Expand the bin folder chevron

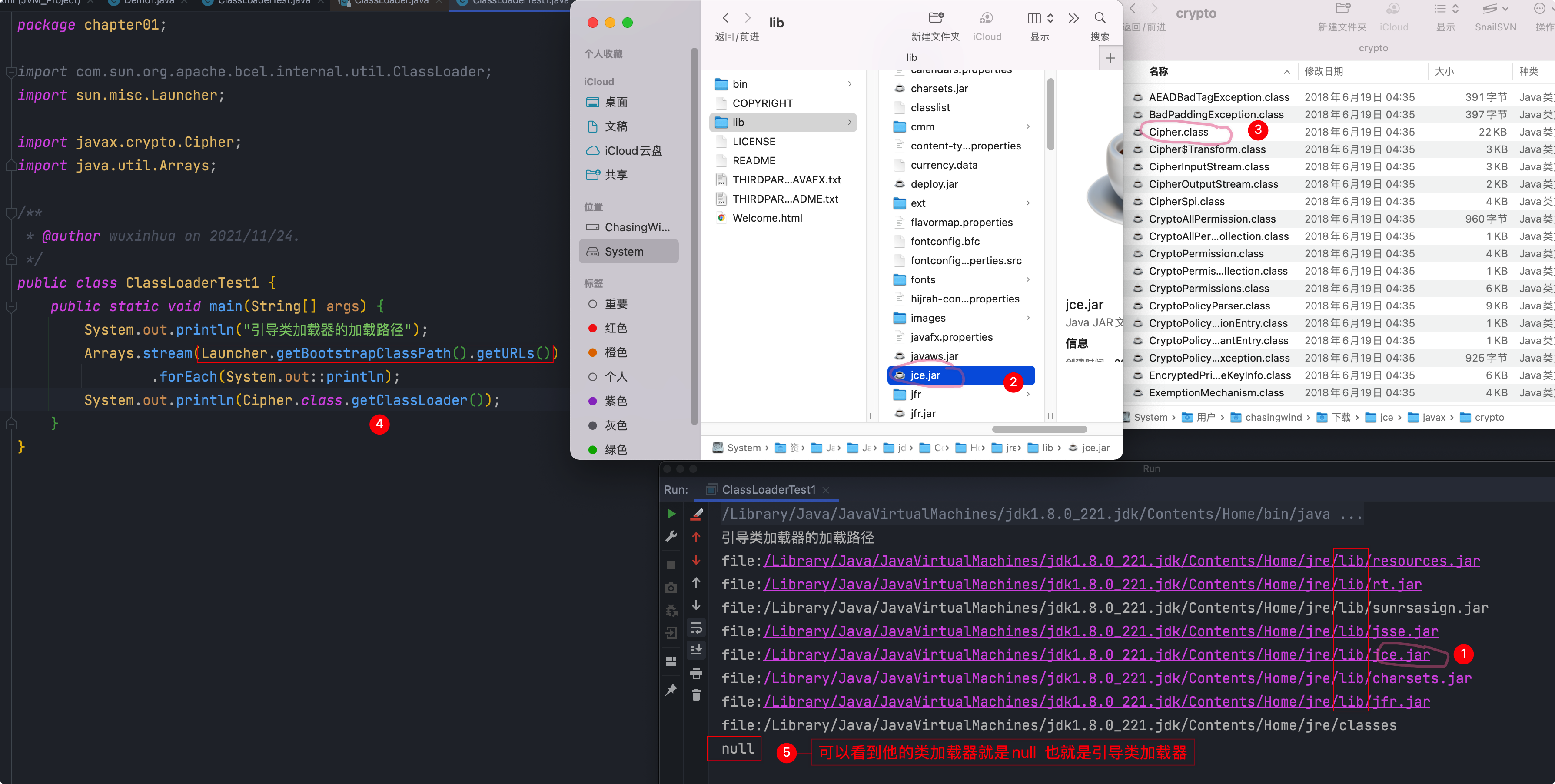849,84
